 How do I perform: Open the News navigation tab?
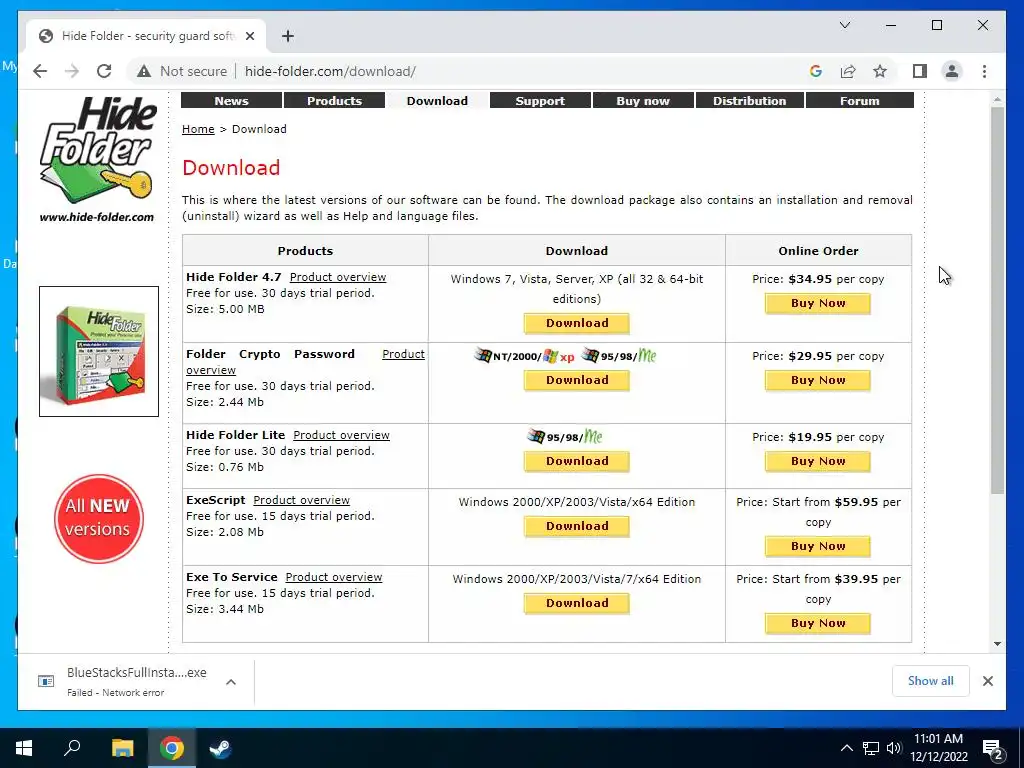231,101
